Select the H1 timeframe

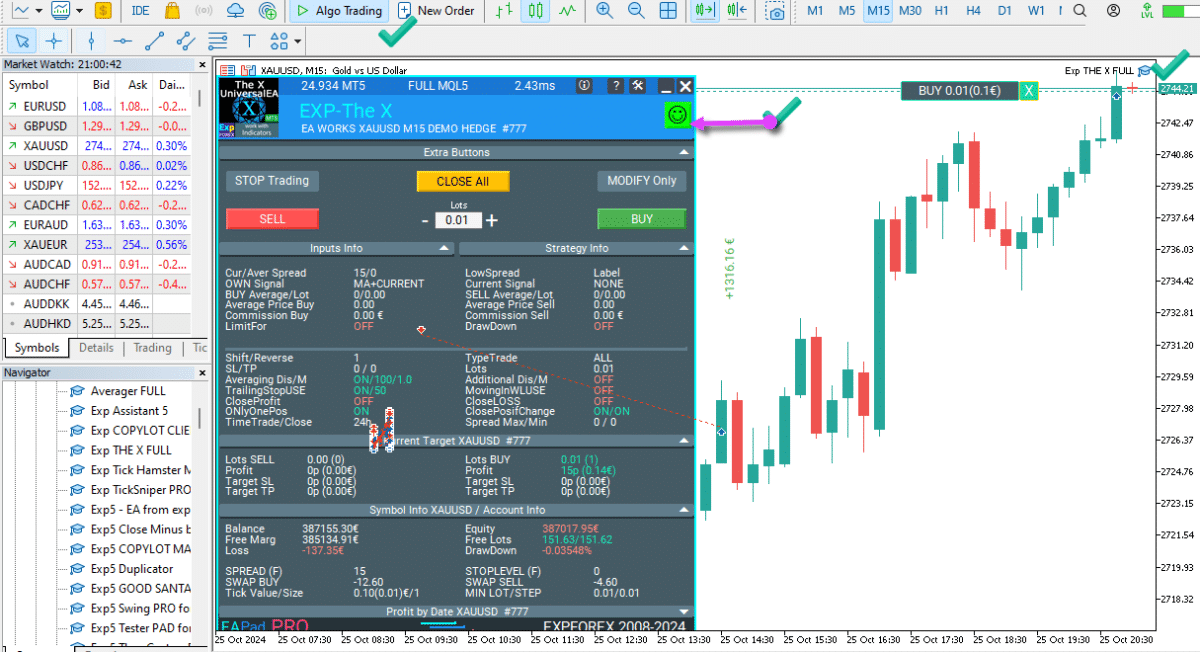[941, 11]
